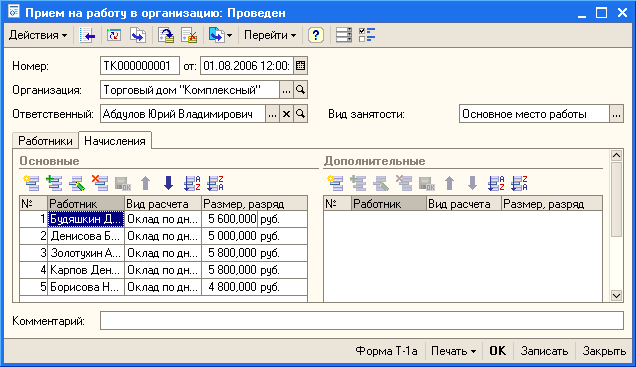Screen dimensions: 636x367
Task: Click the post document icon in toolbar
Action: [166, 35]
